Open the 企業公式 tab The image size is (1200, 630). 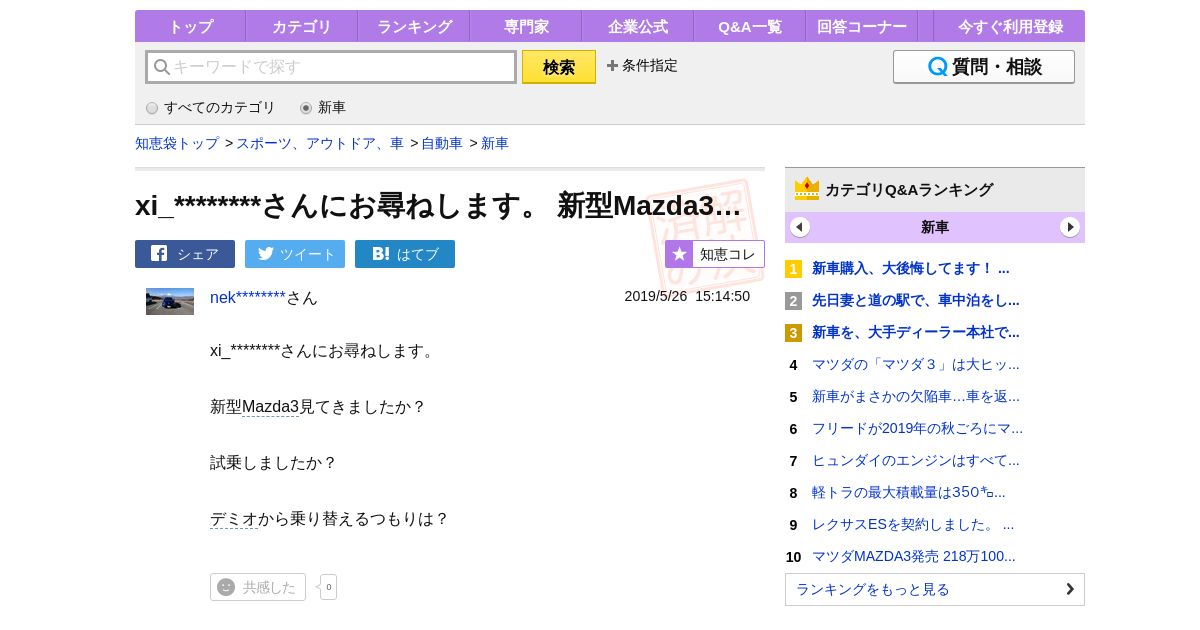638,27
